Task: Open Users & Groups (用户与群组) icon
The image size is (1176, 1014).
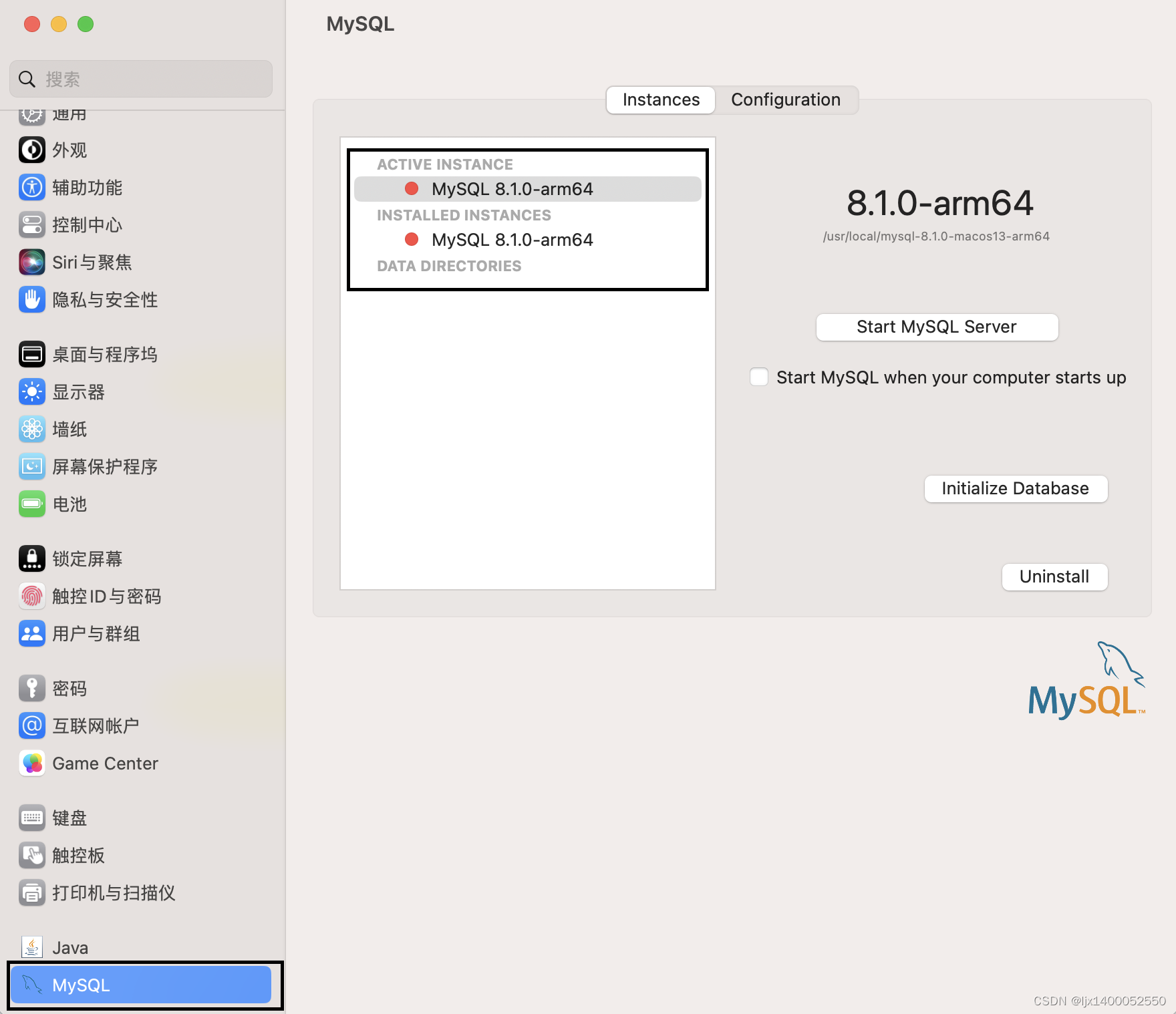Action: [x=32, y=634]
